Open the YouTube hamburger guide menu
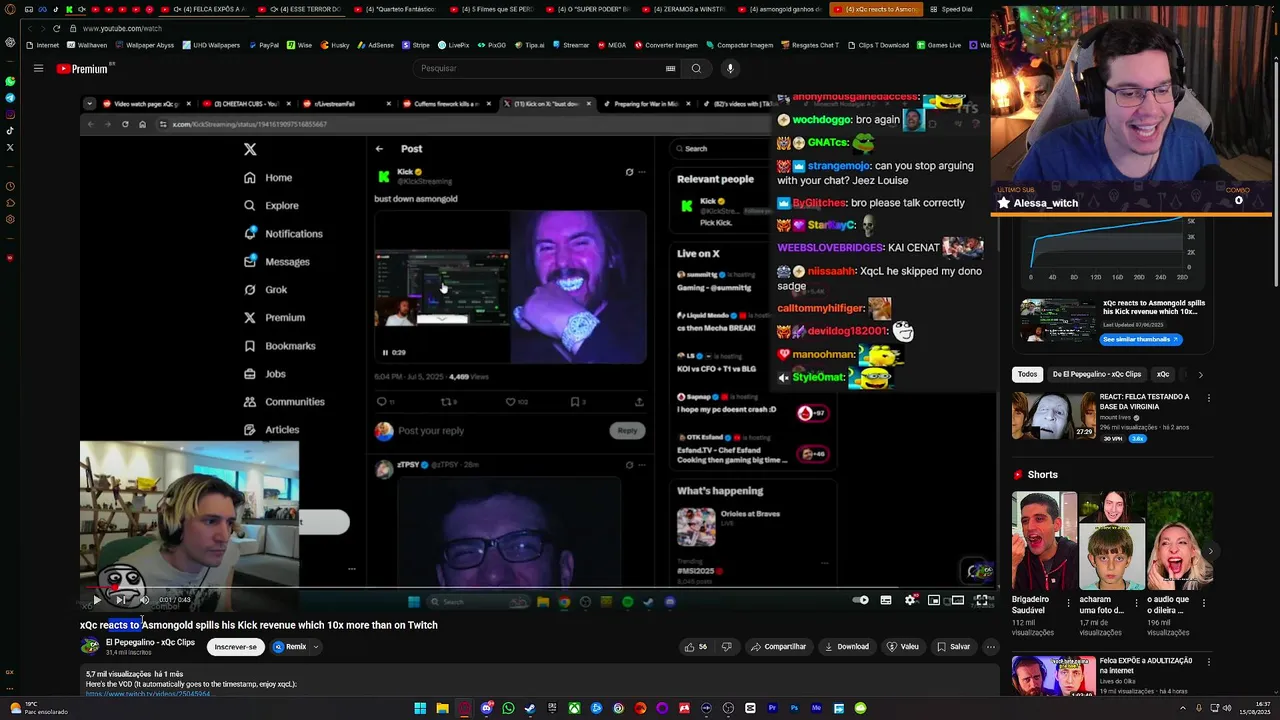Viewport: 1280px width, 720px height. click(x=38, y=69)
